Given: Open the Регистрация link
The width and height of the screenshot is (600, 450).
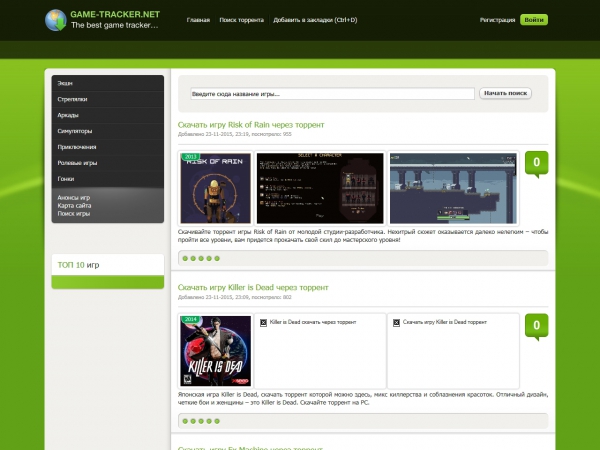Looking at the screenshot, I should point(497,20).
